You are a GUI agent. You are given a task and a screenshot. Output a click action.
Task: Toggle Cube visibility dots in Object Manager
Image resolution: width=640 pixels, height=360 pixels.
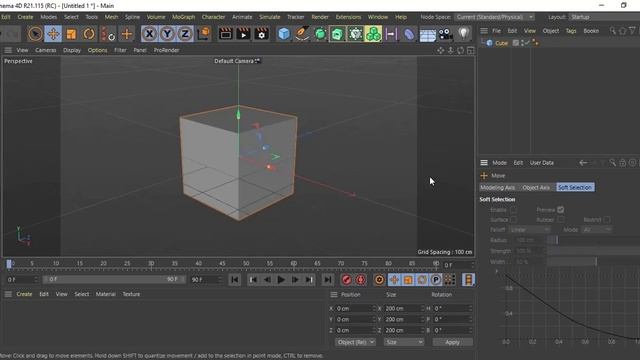click(522, 43)
